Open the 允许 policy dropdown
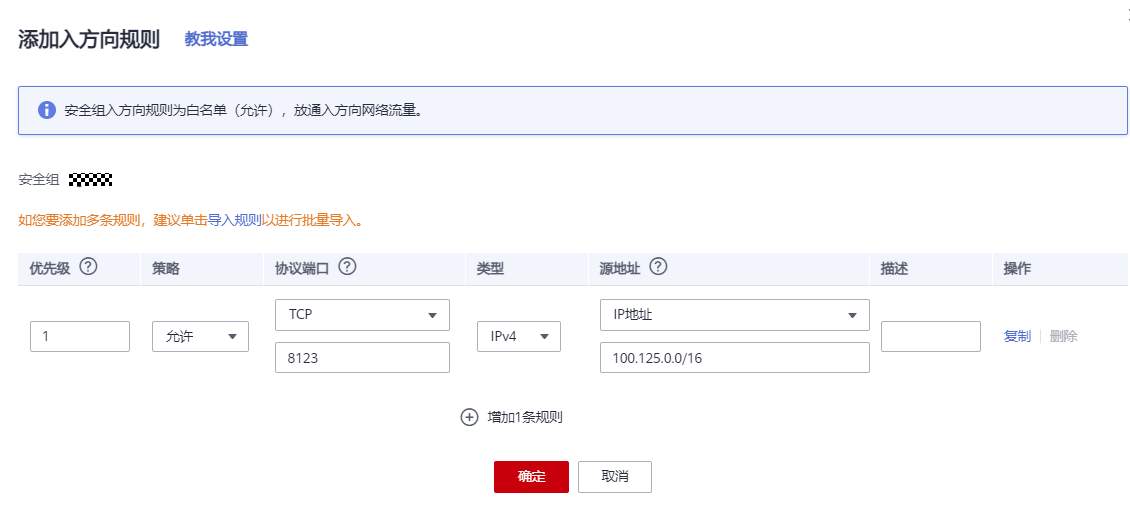 pyautogui.click(x=200, y=337)
